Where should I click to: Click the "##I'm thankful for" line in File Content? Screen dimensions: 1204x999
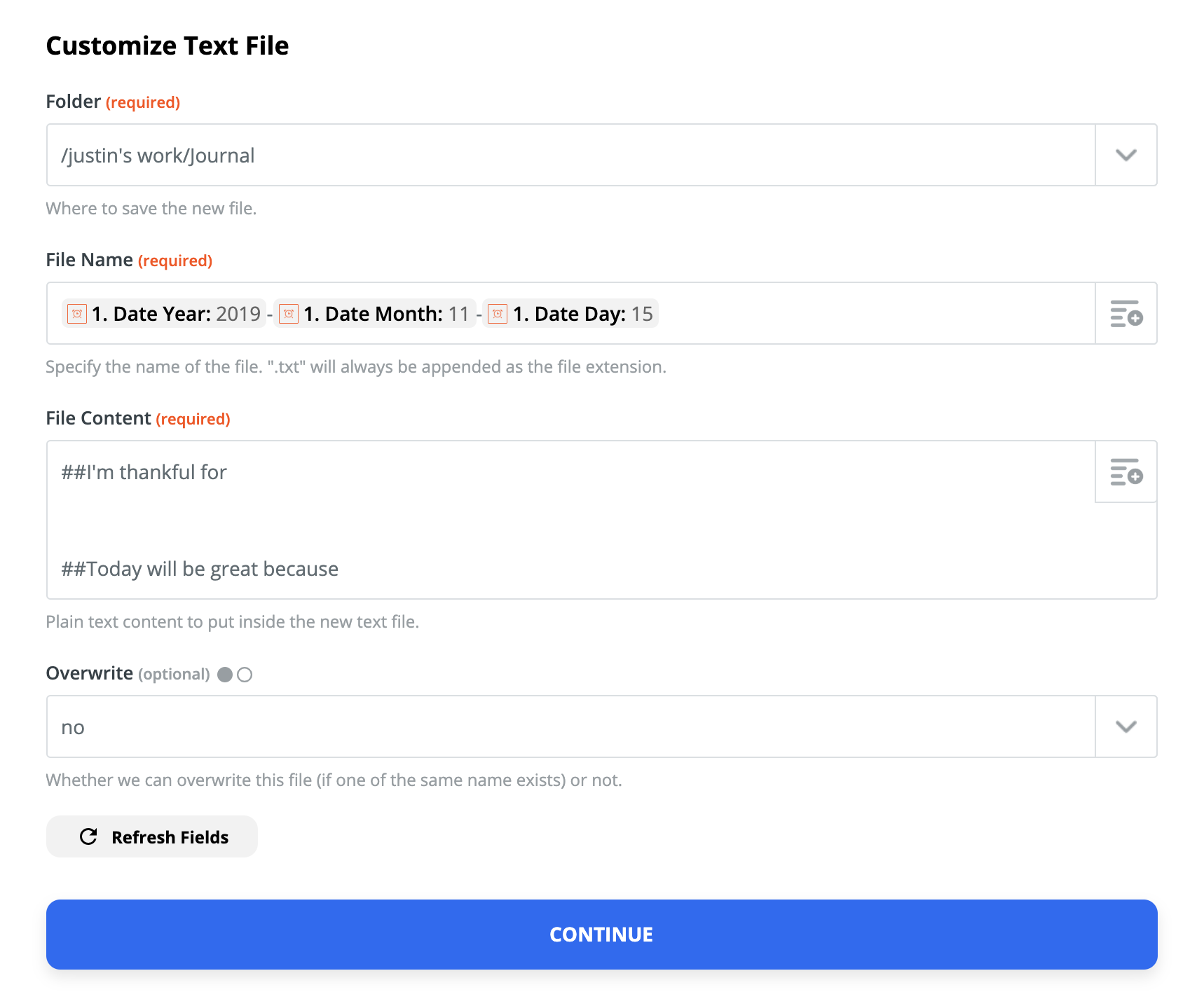point(144,472)
